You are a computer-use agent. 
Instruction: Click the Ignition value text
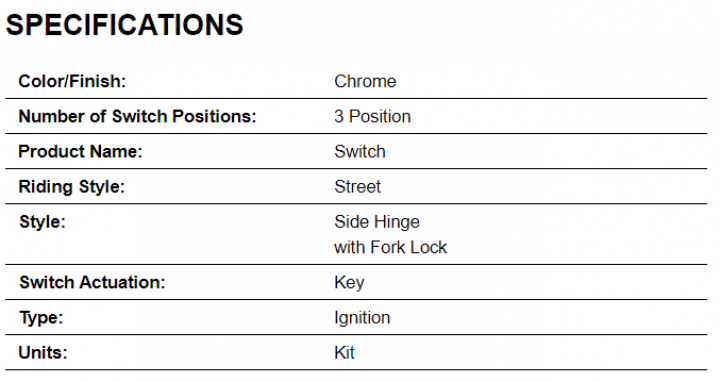[x=362, y=318]
